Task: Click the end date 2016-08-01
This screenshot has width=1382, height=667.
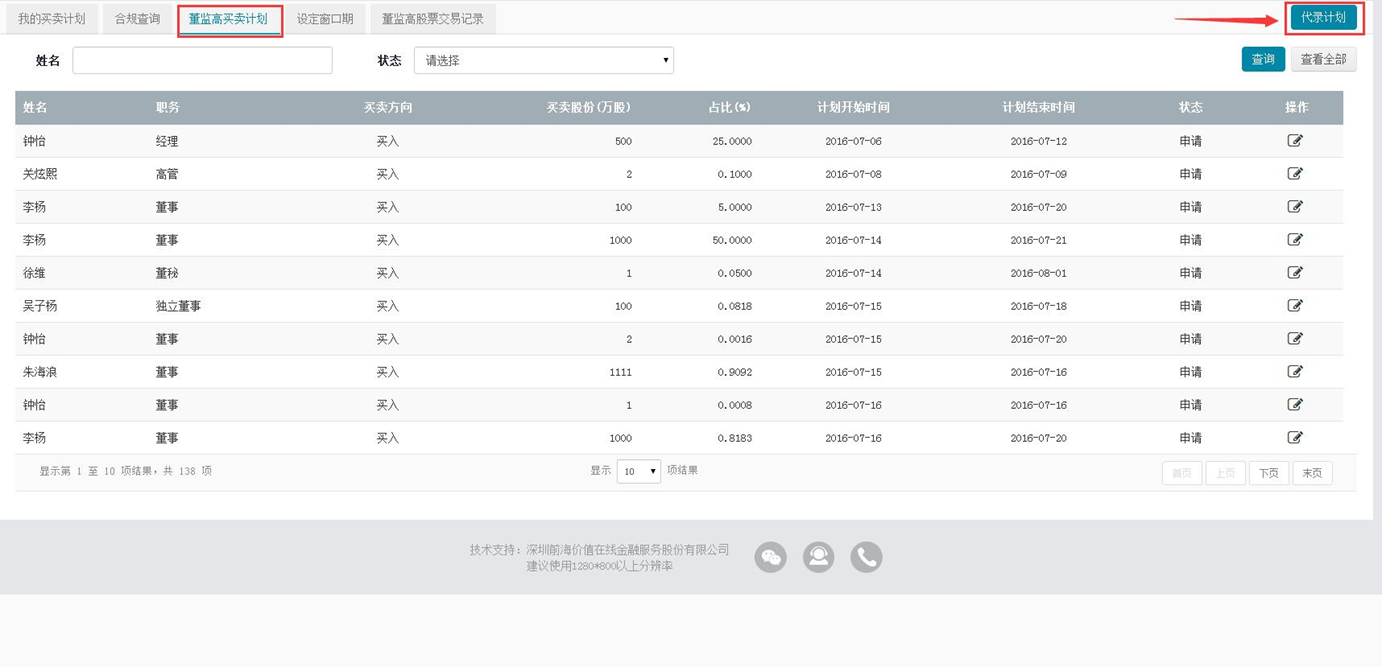Action: pos(1038,273)
